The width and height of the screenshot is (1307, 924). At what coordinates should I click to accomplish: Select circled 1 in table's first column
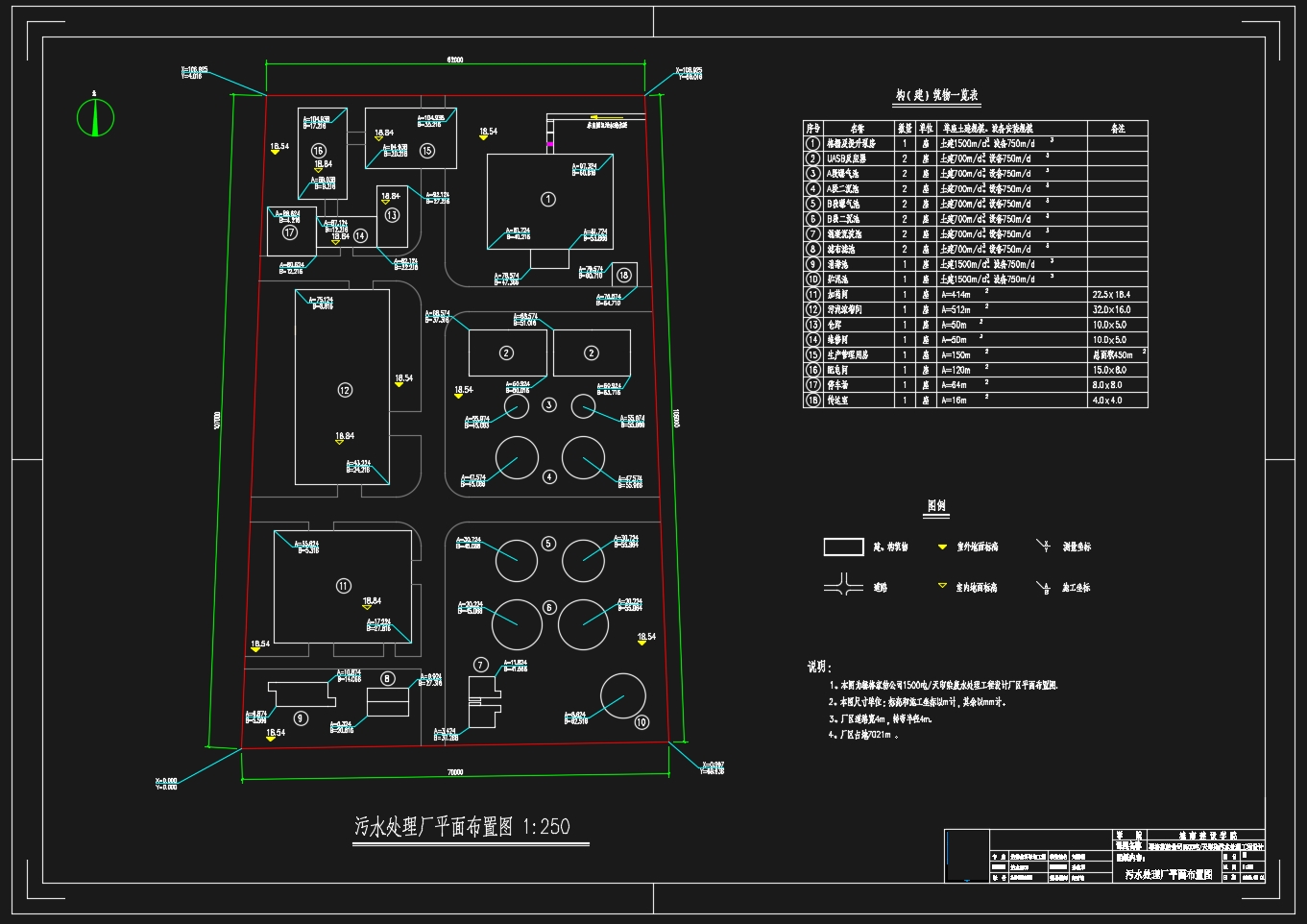[x=813, y=143]
